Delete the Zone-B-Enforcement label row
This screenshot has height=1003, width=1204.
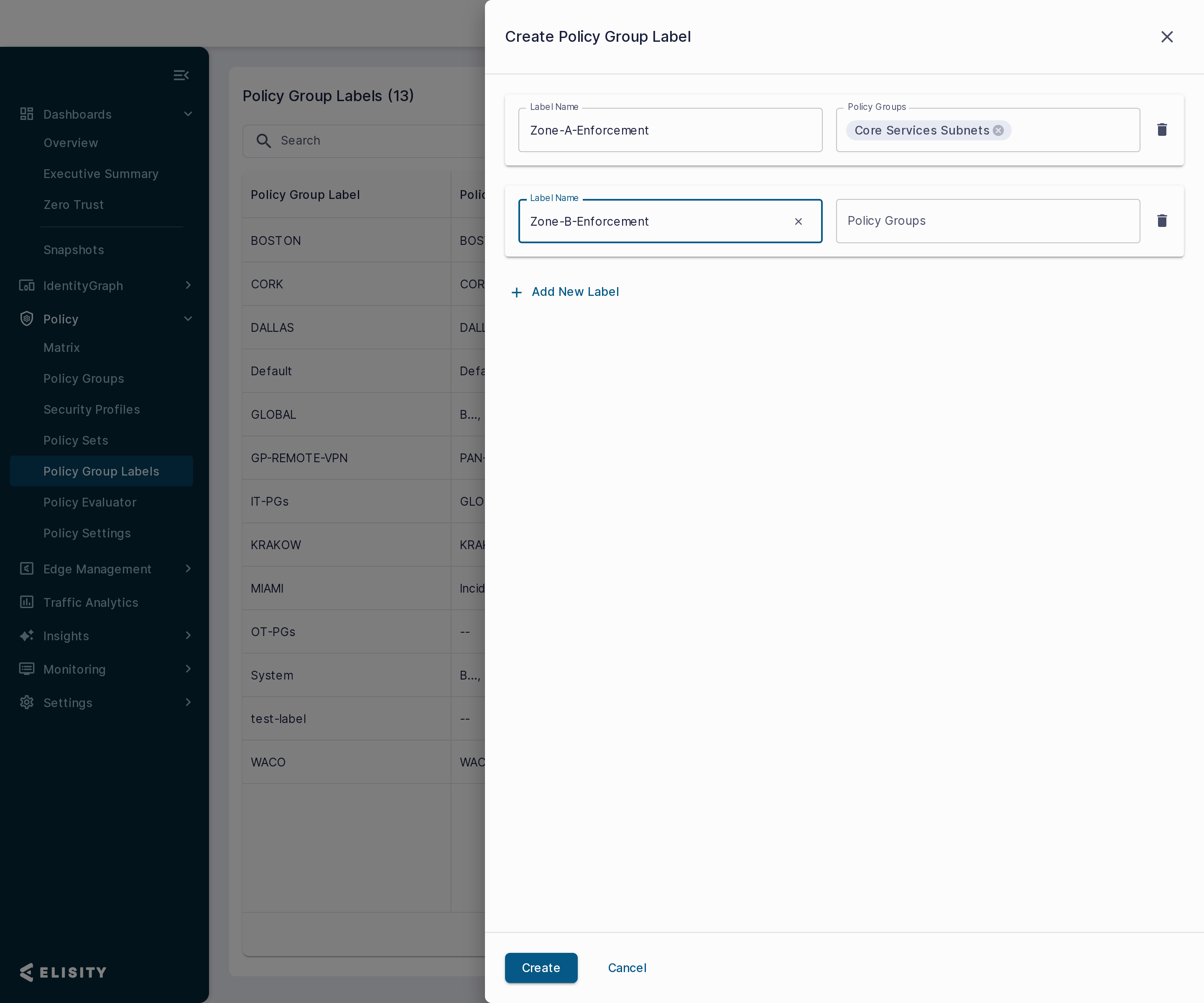[1162, 221]
